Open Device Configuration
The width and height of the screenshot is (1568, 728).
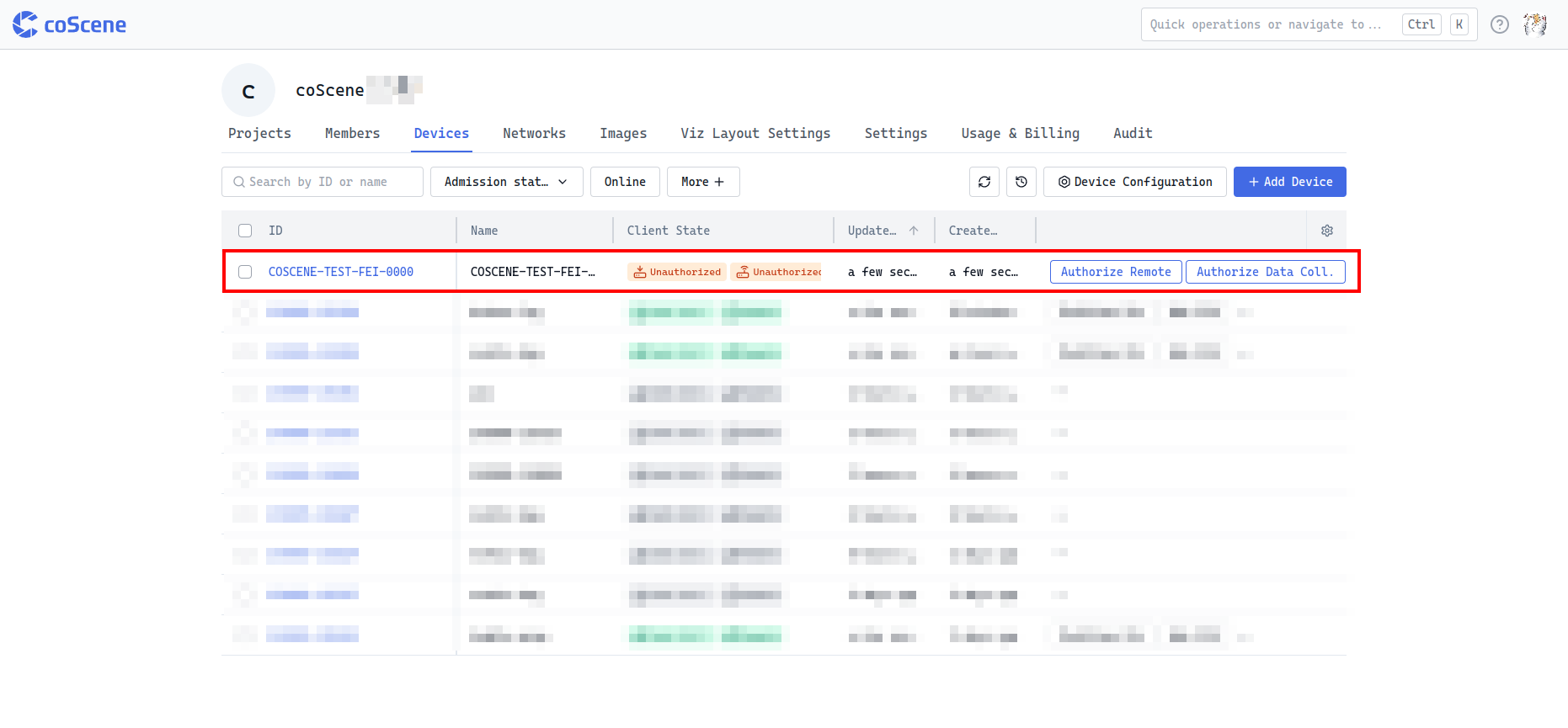tap(1134, 182)
